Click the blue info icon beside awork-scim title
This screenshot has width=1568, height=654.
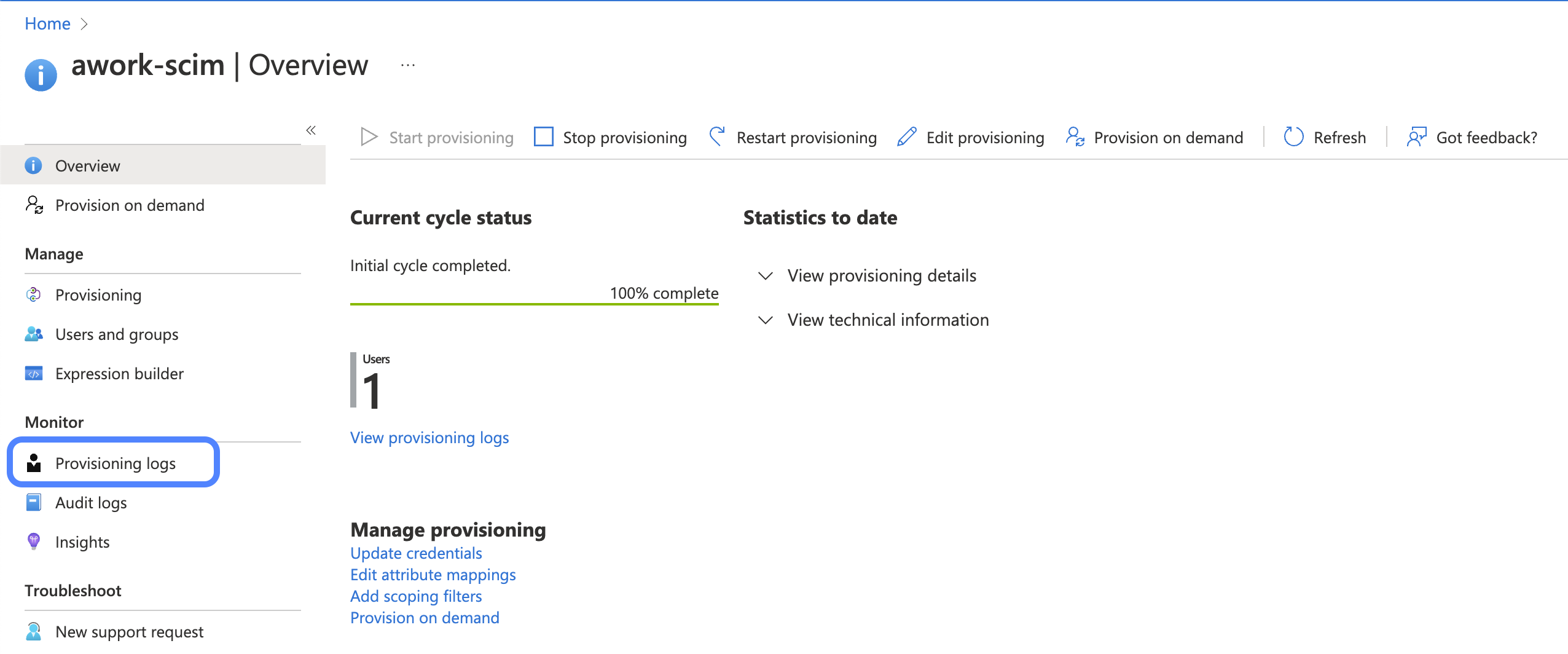coord(41,75)
